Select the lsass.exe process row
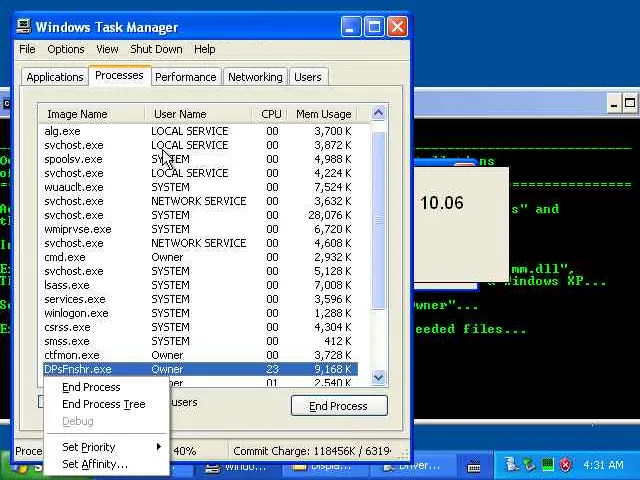The width and height of the screenshot is (640, 480). (200, 285)
